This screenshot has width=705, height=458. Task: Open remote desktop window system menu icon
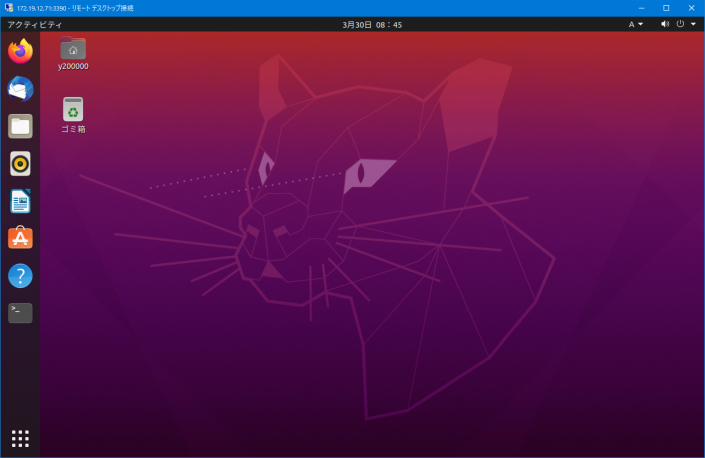pyautogui.click(x=8, y=8)
